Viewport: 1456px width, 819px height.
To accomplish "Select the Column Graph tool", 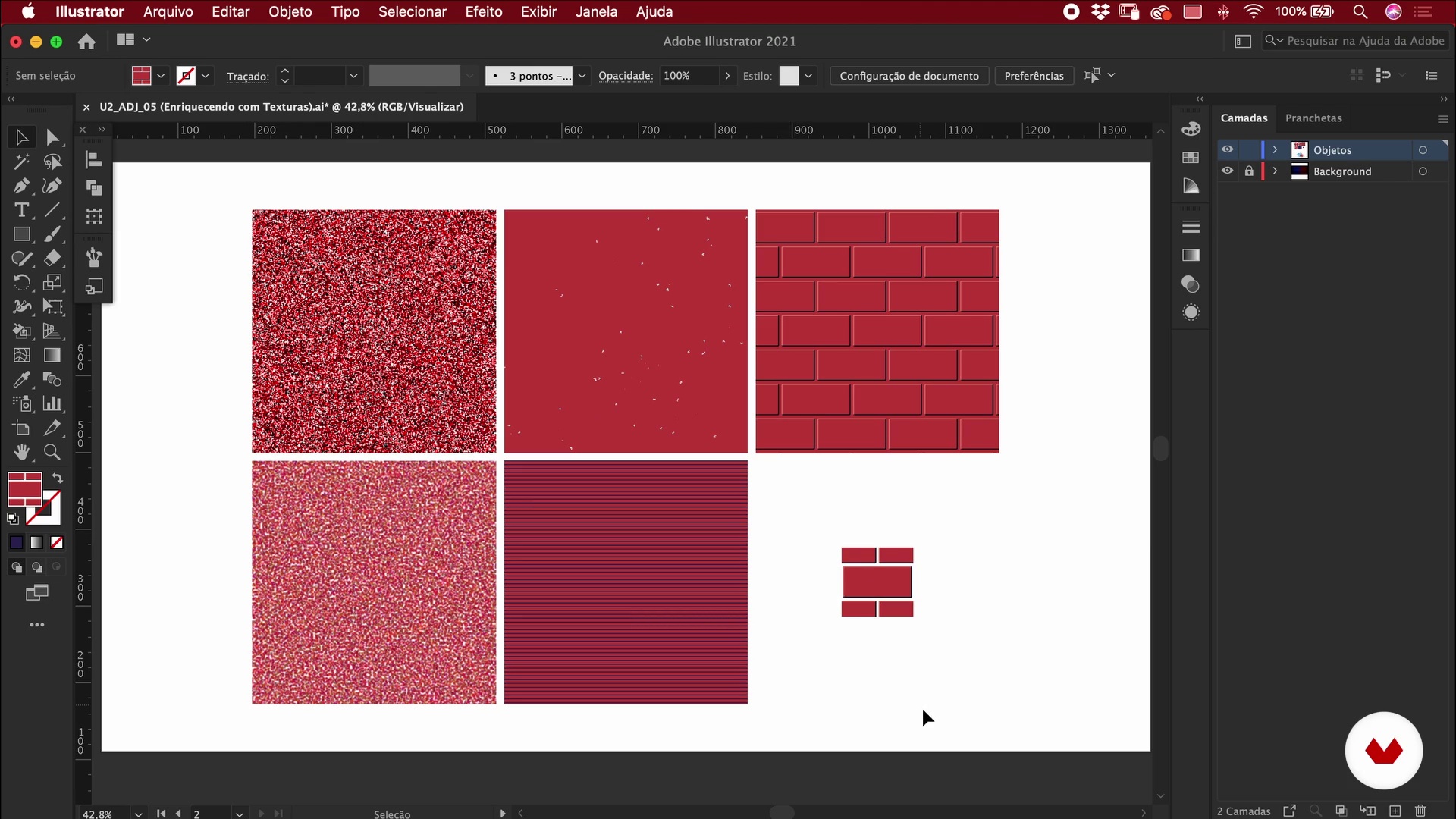I will tap(52, 403).
